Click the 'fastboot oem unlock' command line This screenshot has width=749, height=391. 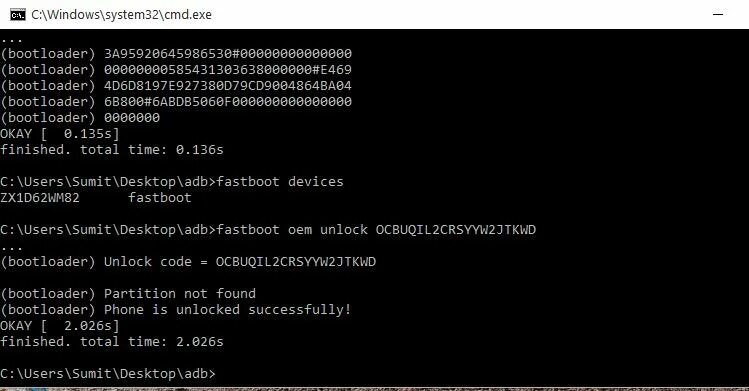pyautogui.click(x=268, y=230)
